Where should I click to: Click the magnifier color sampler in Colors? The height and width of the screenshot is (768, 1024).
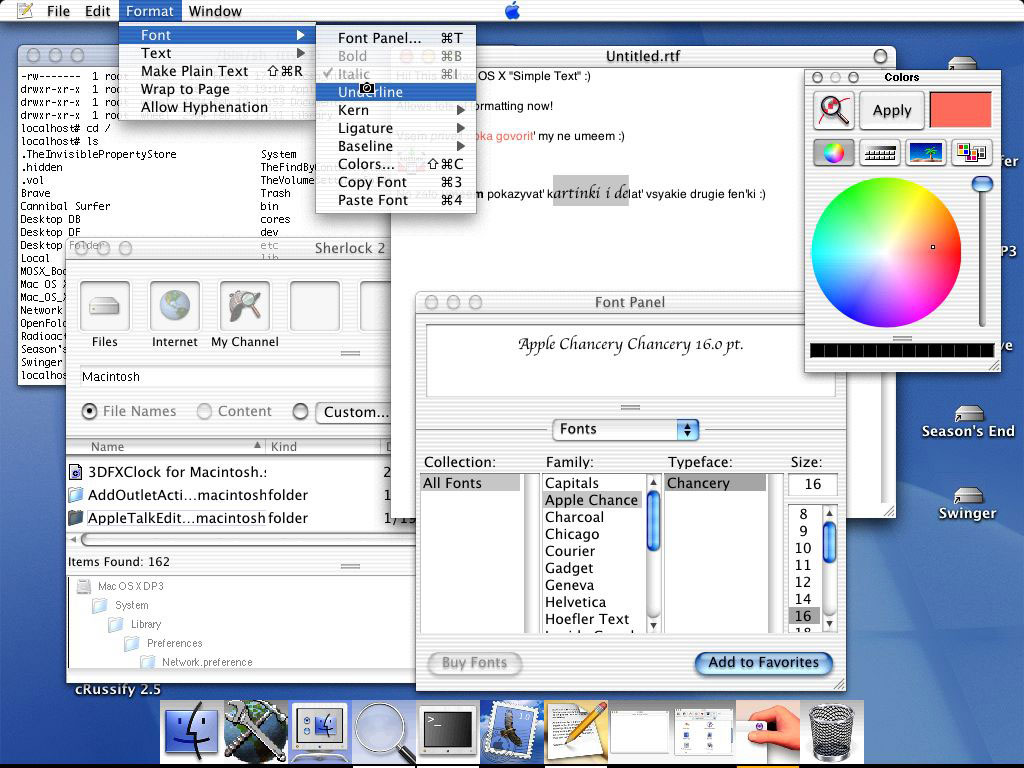(833, 110)
